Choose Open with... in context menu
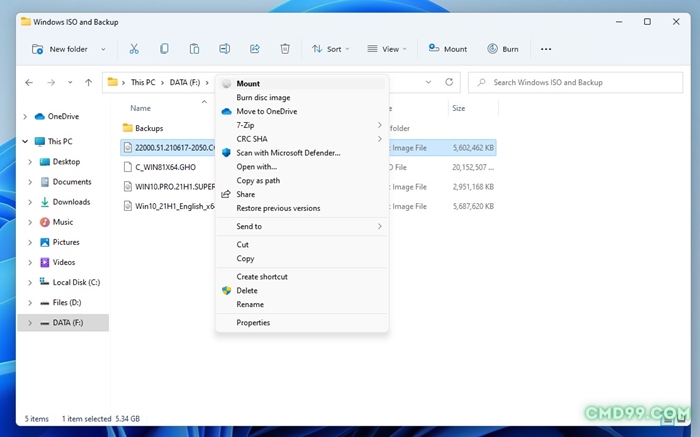Viewport: 700px width, 437px height. tap(302, 166)
